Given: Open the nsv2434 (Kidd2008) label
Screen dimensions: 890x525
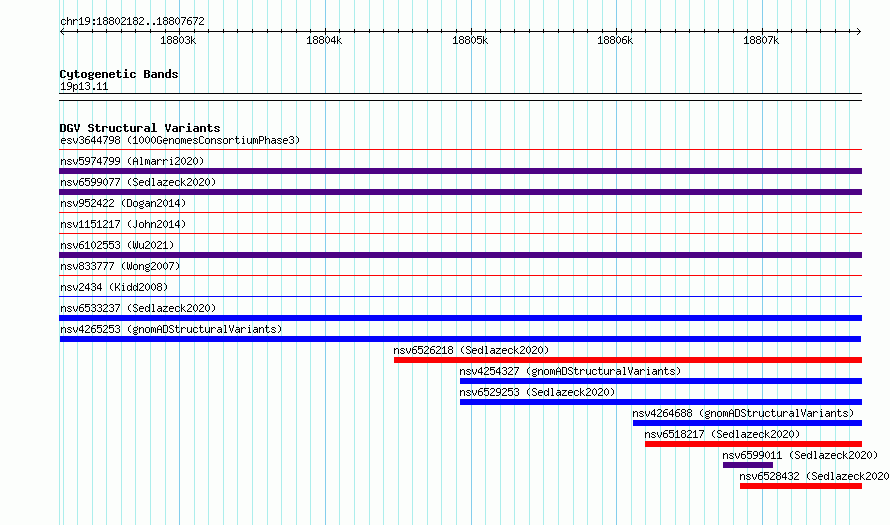Looking at the screenshot, I should pos(114,287).
